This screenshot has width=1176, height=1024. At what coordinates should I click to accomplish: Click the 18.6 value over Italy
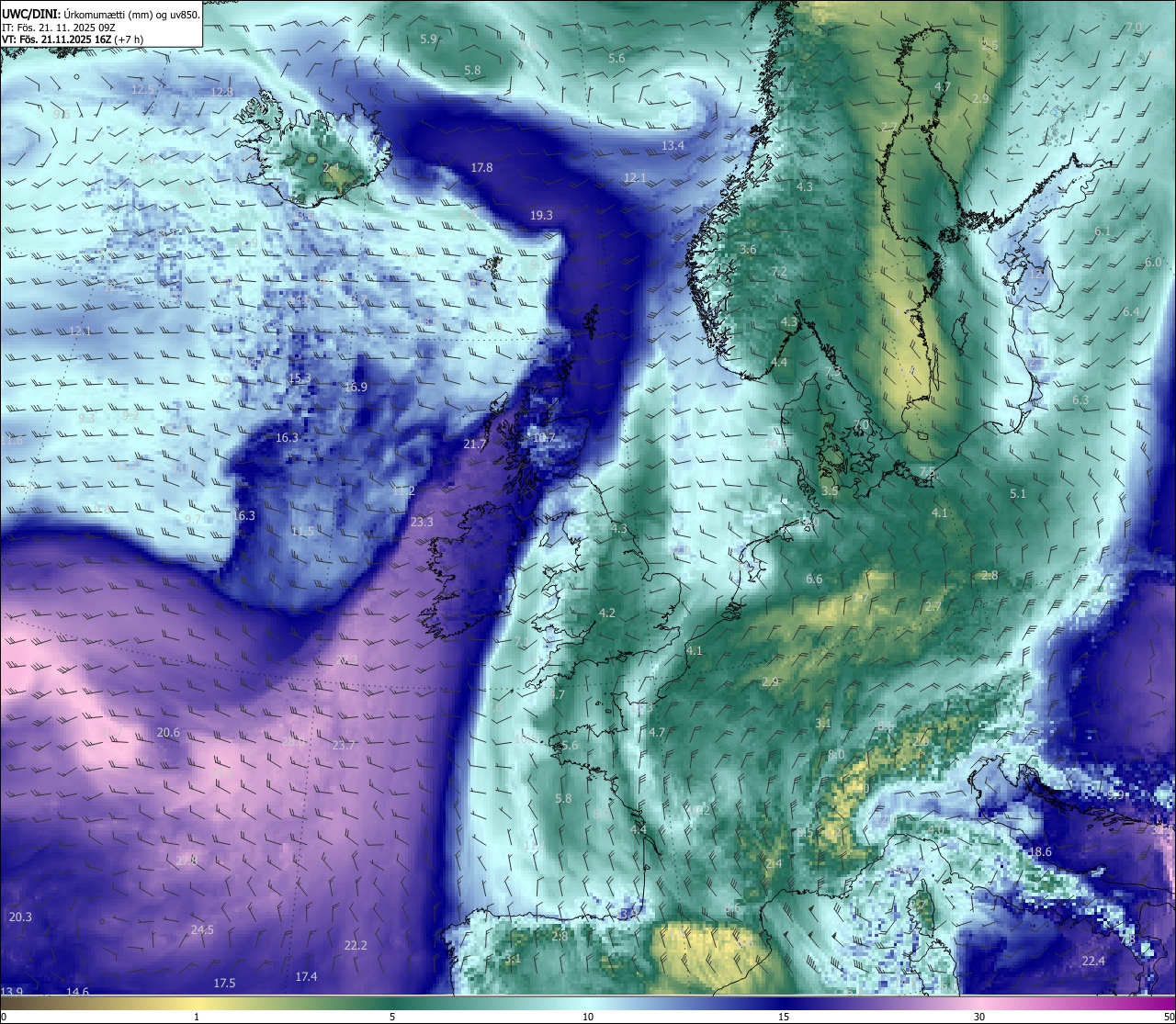coord(1039,852)
